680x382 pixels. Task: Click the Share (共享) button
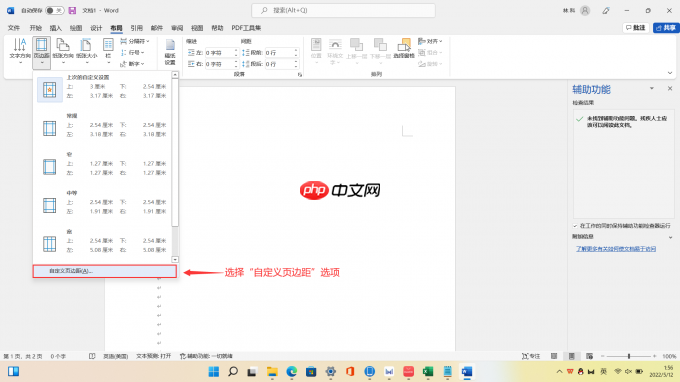(666, 28)
